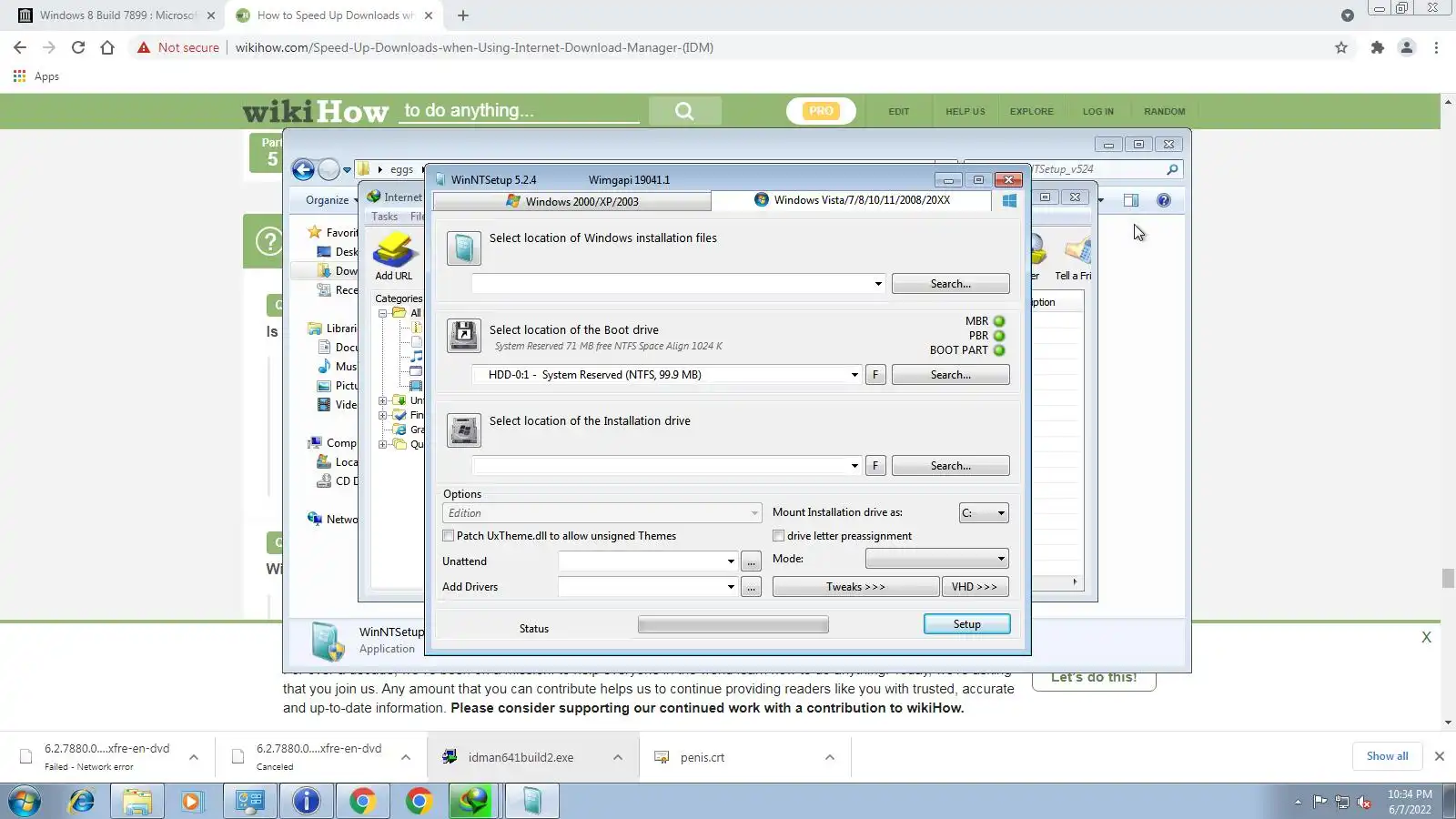
Task: Click the Tell a Friend icon in IDM
Action: (x=1077, y=250)
